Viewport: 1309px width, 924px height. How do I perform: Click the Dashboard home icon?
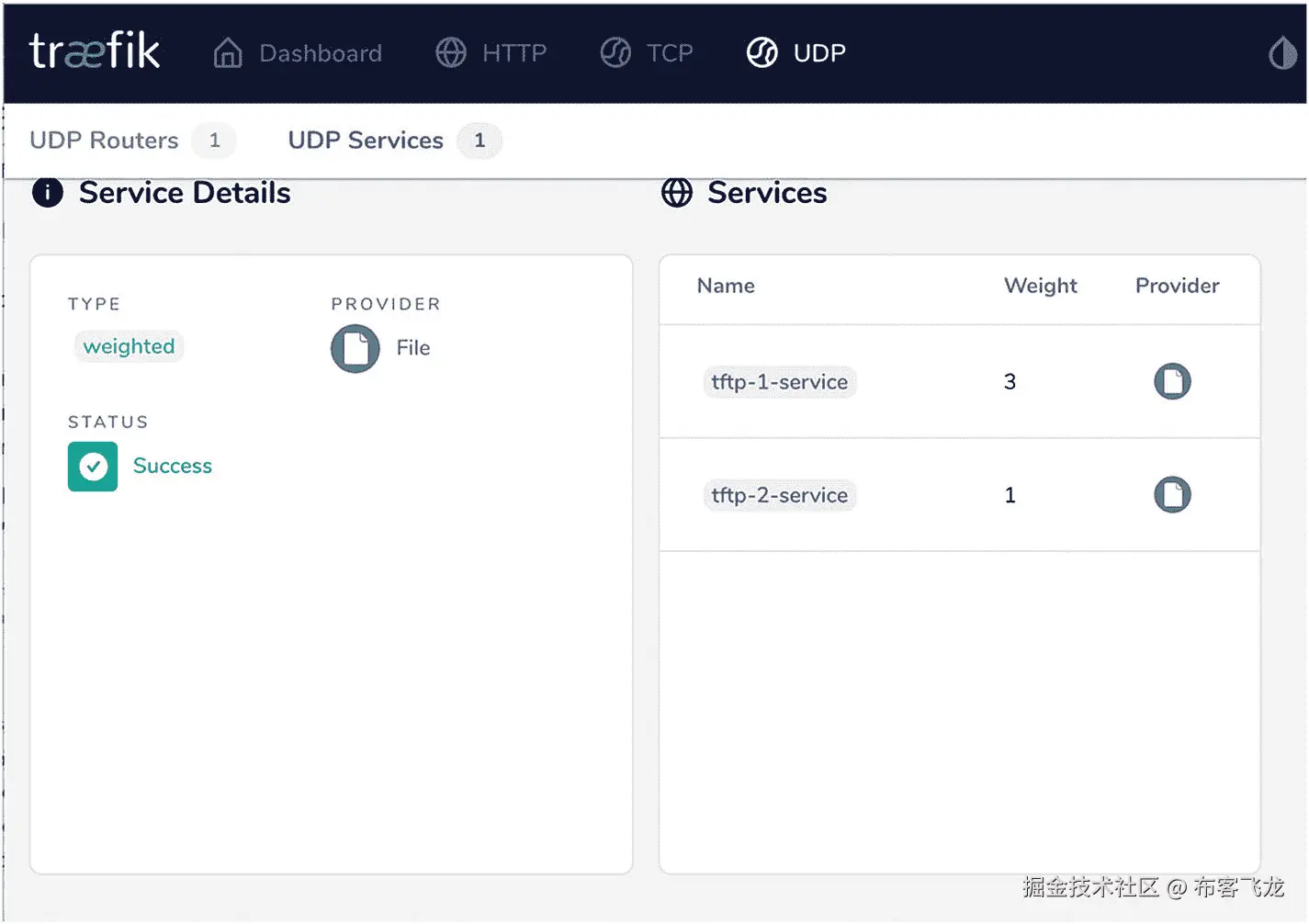228,53
